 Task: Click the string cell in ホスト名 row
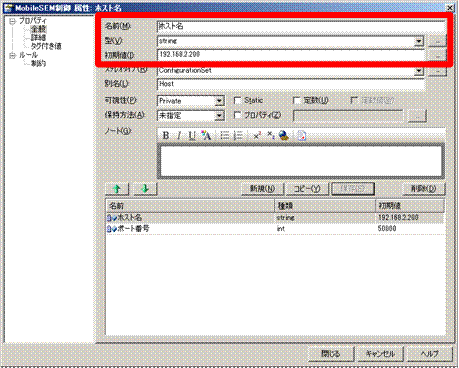point(285,218)
